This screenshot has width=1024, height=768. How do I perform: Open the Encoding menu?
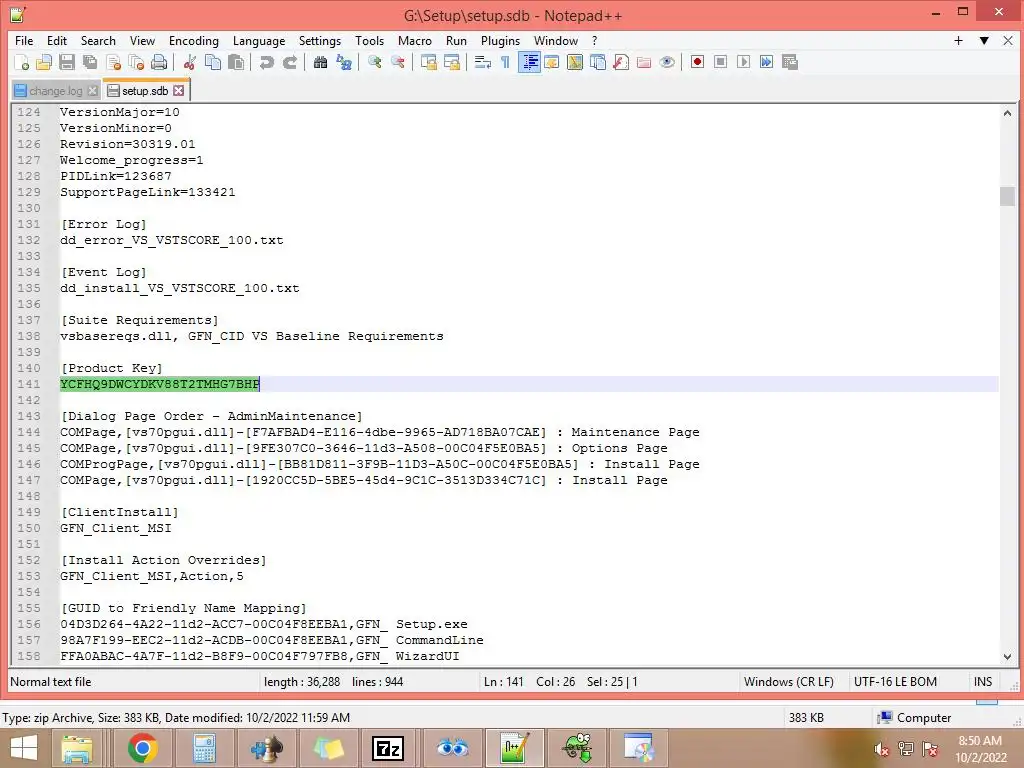(x=194, y=40)
